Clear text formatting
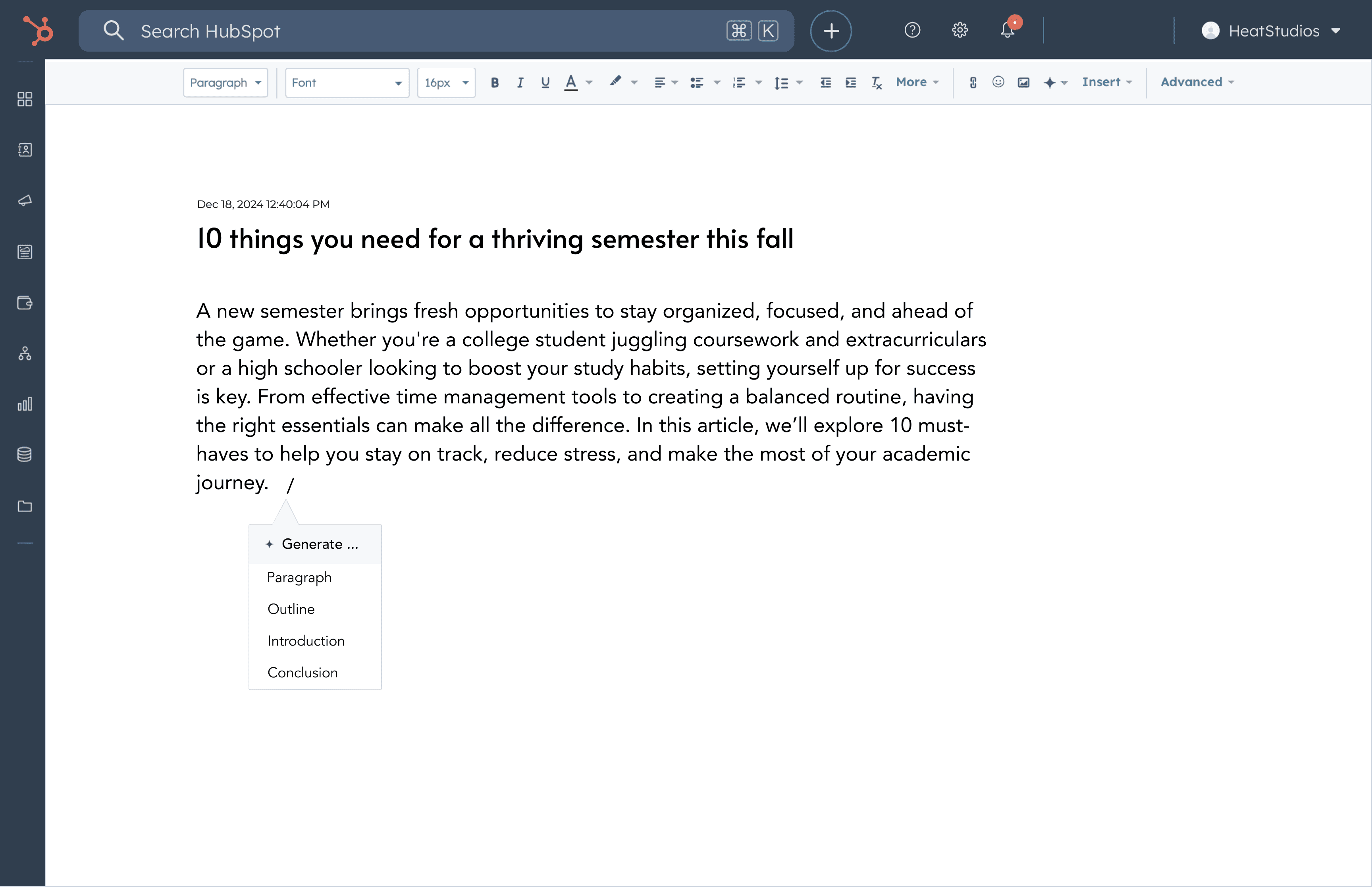Image resolution: width=1372 pixels, height=887 pixels. 876,82
